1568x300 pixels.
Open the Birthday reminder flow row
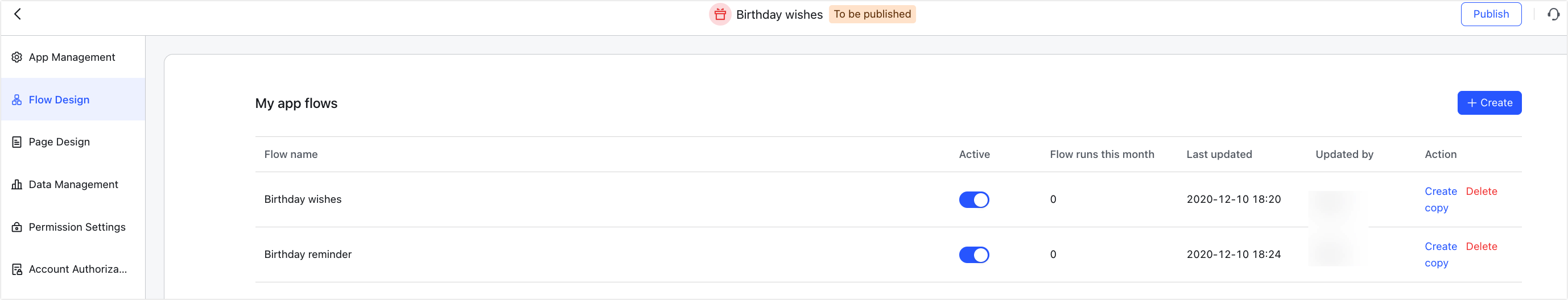[888, 255]
